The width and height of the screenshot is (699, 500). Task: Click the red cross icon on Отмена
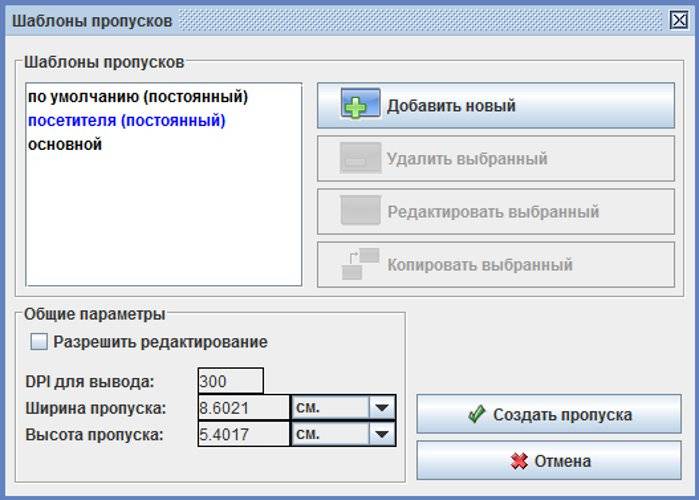(x=519, y=461)
